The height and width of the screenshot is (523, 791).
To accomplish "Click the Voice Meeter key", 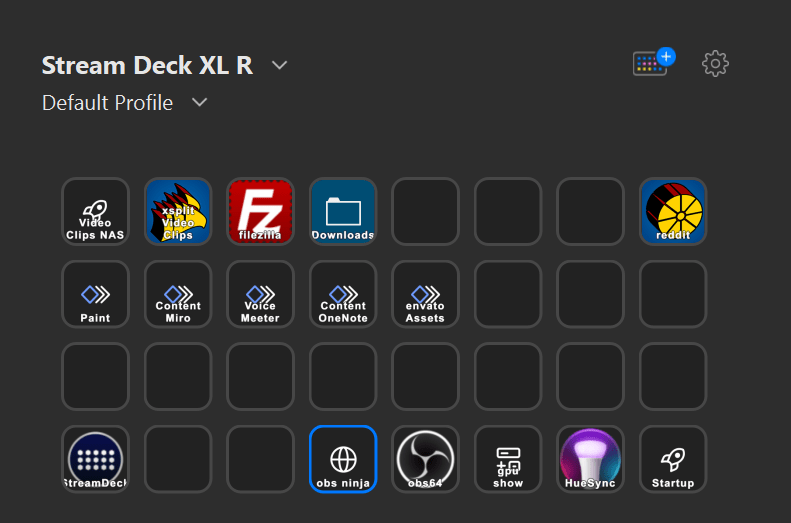I will [260, 294].
